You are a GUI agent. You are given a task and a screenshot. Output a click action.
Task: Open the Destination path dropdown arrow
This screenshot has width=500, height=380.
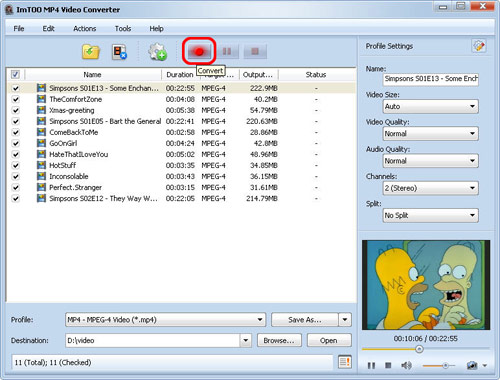point(246,340)
